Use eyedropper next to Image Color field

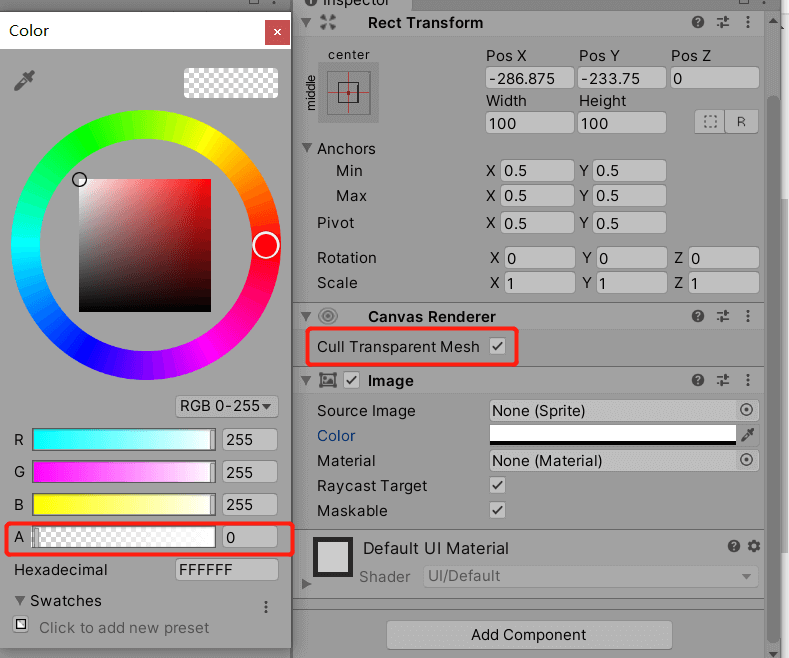pyautogui.click(x=748, y=435)
